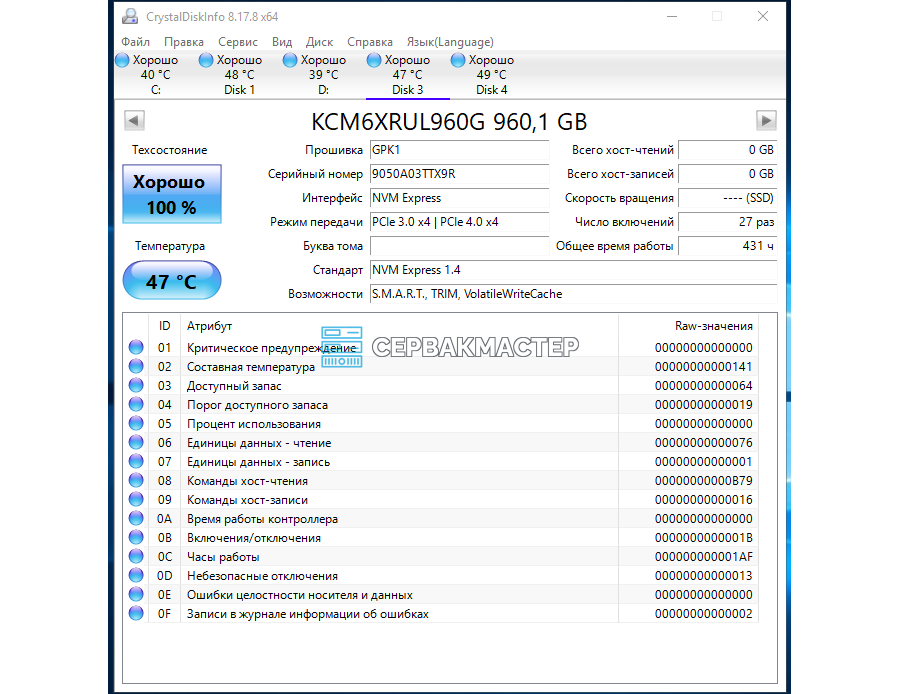Image resolution: width=900 pixels, height=694 pixels.
Task: Select the D: drive at 39 °C
Action: 323,75
